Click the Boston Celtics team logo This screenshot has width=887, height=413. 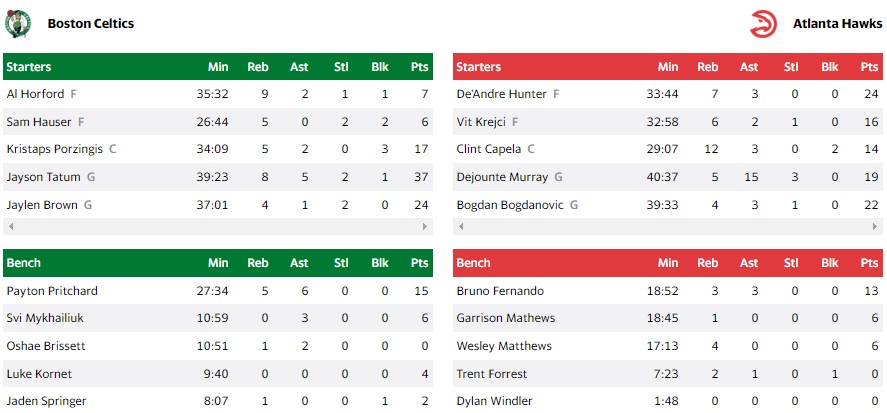point(18,23)
